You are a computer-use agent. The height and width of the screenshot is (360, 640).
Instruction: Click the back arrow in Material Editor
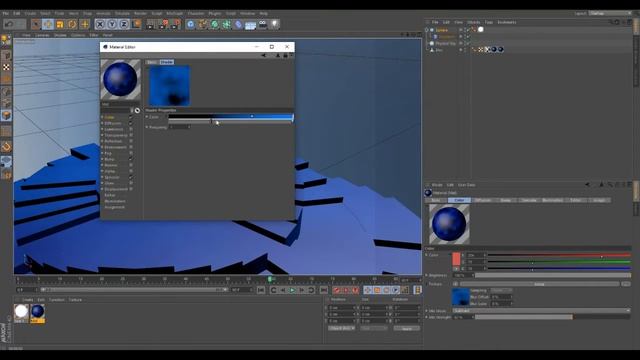coord(264,55)
